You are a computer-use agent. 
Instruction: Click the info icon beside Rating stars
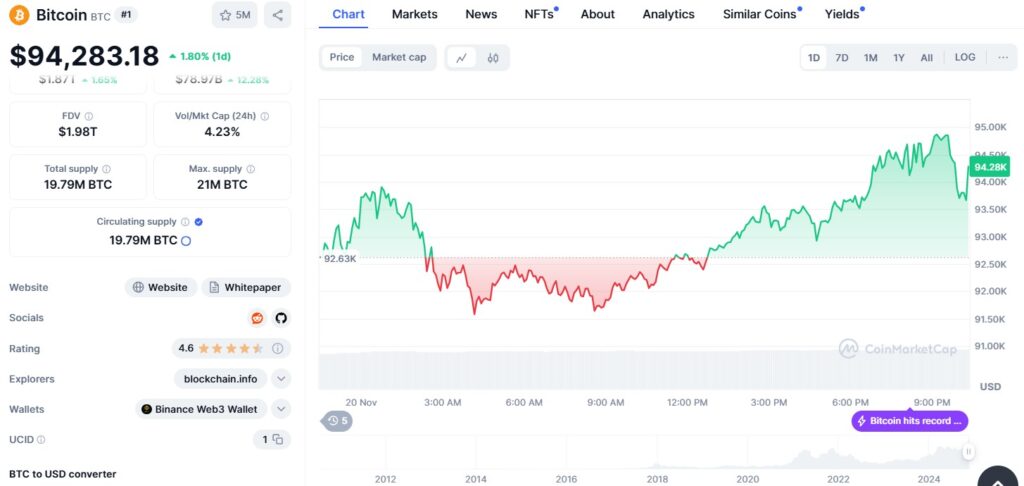278,349
